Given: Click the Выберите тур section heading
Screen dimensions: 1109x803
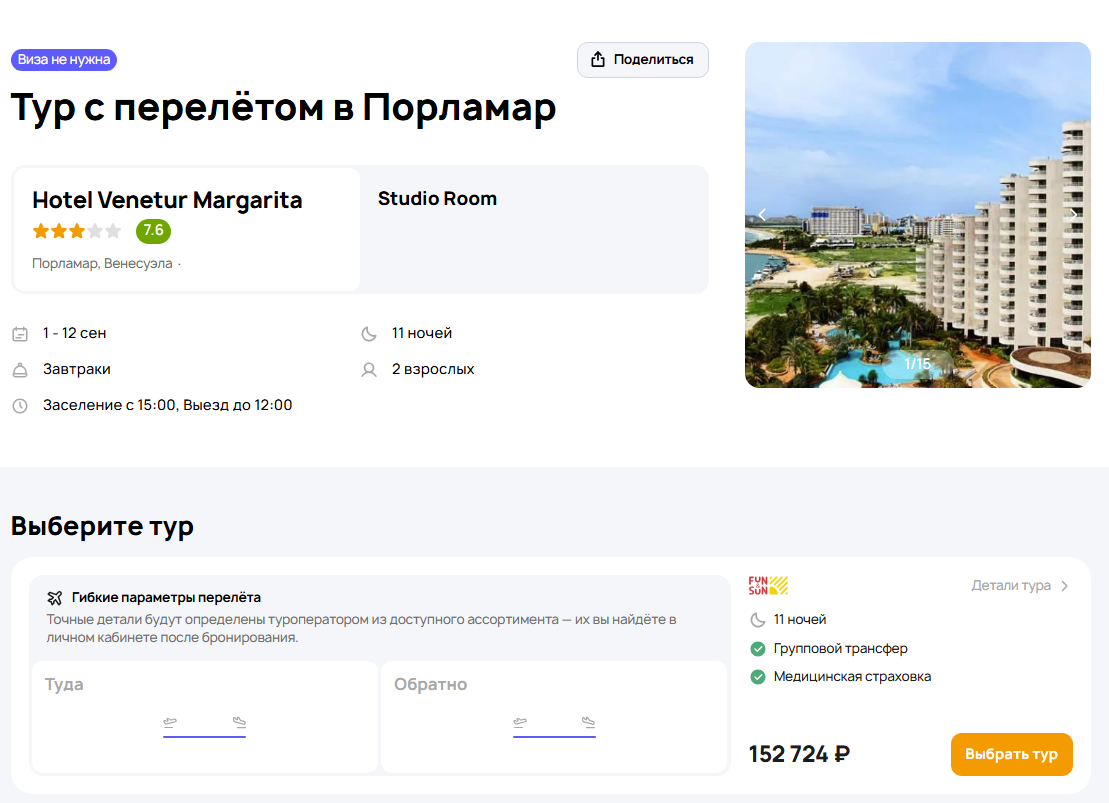Looking at the screenshot, I should [103, 526].
